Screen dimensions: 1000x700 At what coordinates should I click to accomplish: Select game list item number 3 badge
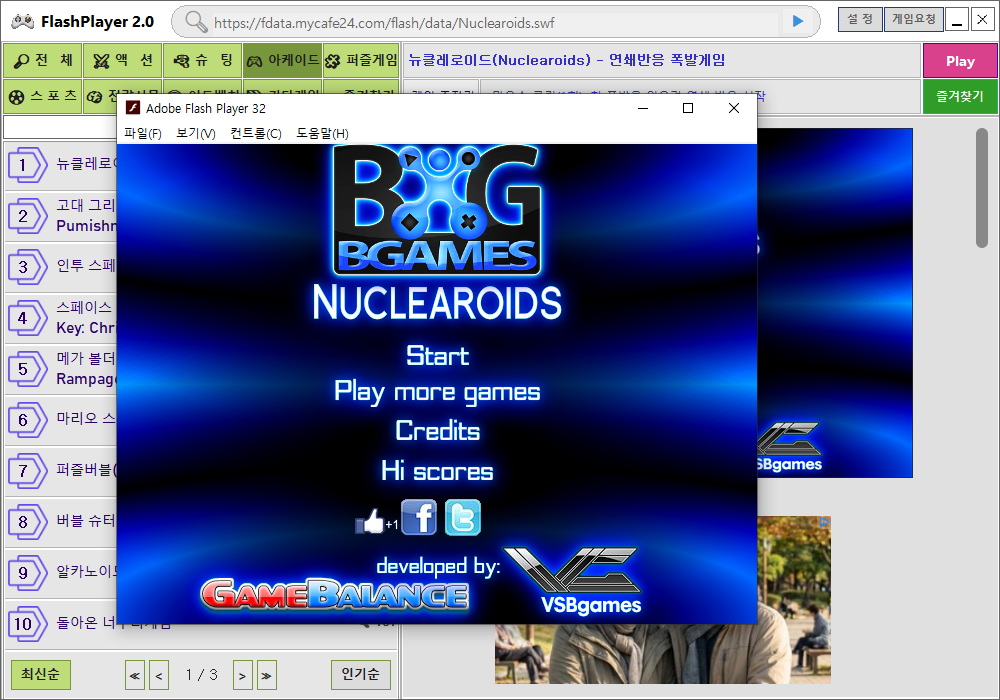(27, 267)
